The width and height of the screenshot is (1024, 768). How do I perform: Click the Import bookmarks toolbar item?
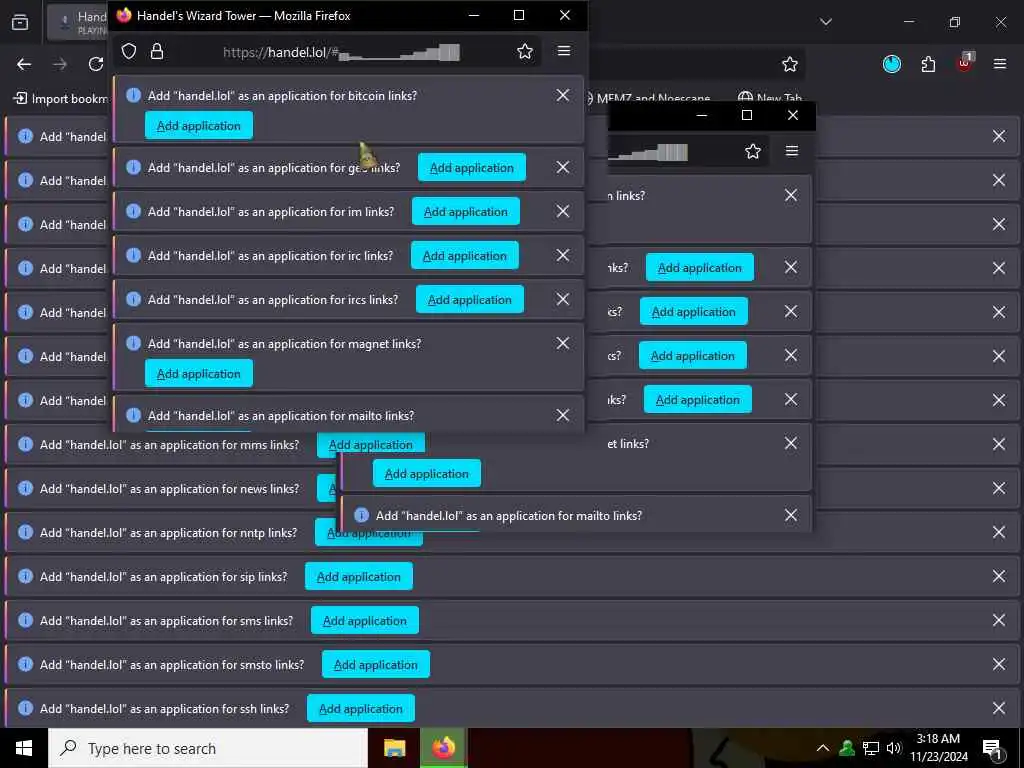(x=61, y=99)
